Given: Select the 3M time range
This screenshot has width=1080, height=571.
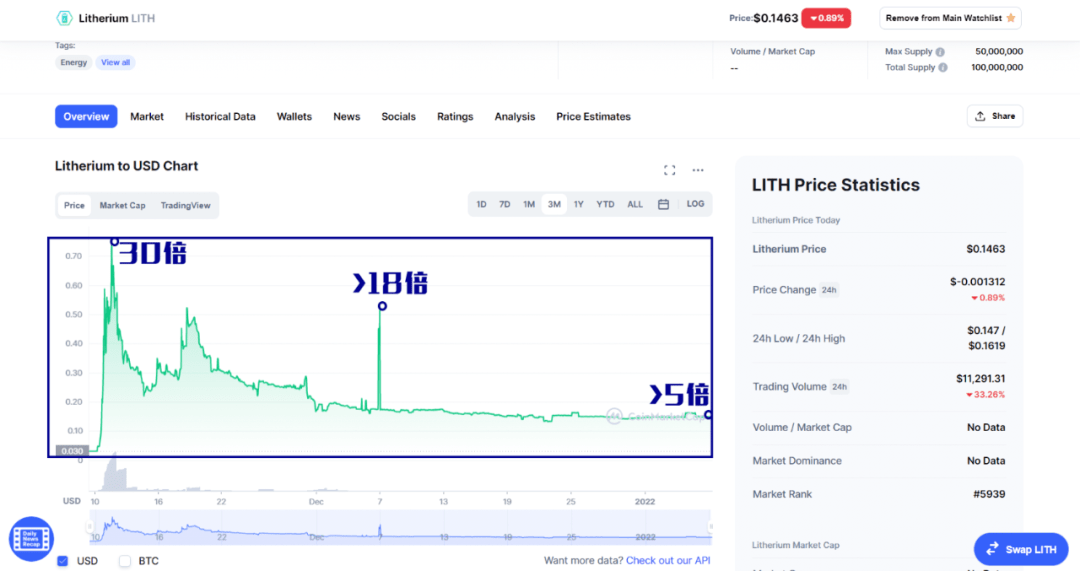Looking at the screenshot, I should pos(554,205).
